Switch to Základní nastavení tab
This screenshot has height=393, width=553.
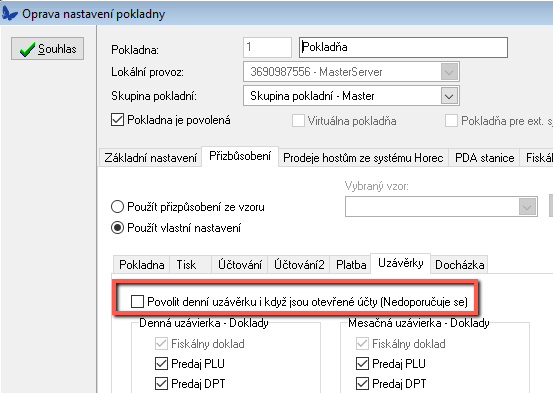pyautogui.click(x=151, y=158)
